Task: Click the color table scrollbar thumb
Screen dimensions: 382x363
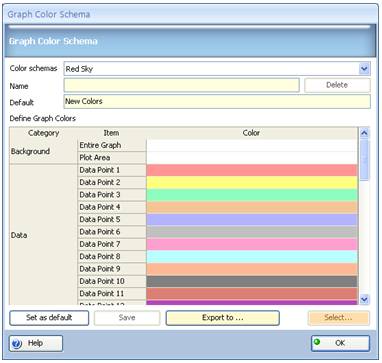Action: point(364,160)
